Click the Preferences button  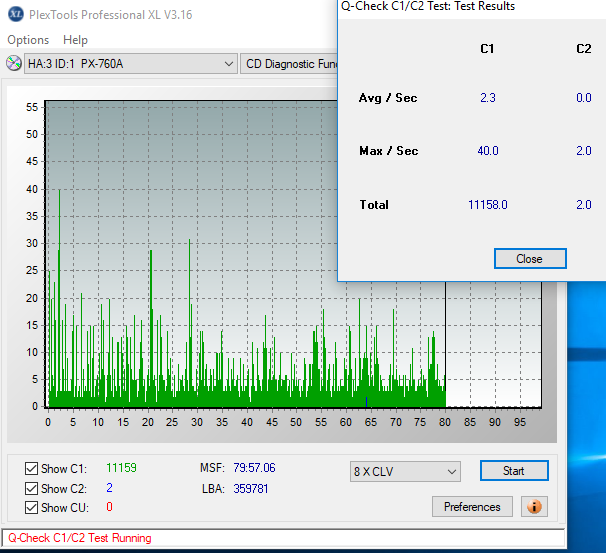click(x=472, y=507)
